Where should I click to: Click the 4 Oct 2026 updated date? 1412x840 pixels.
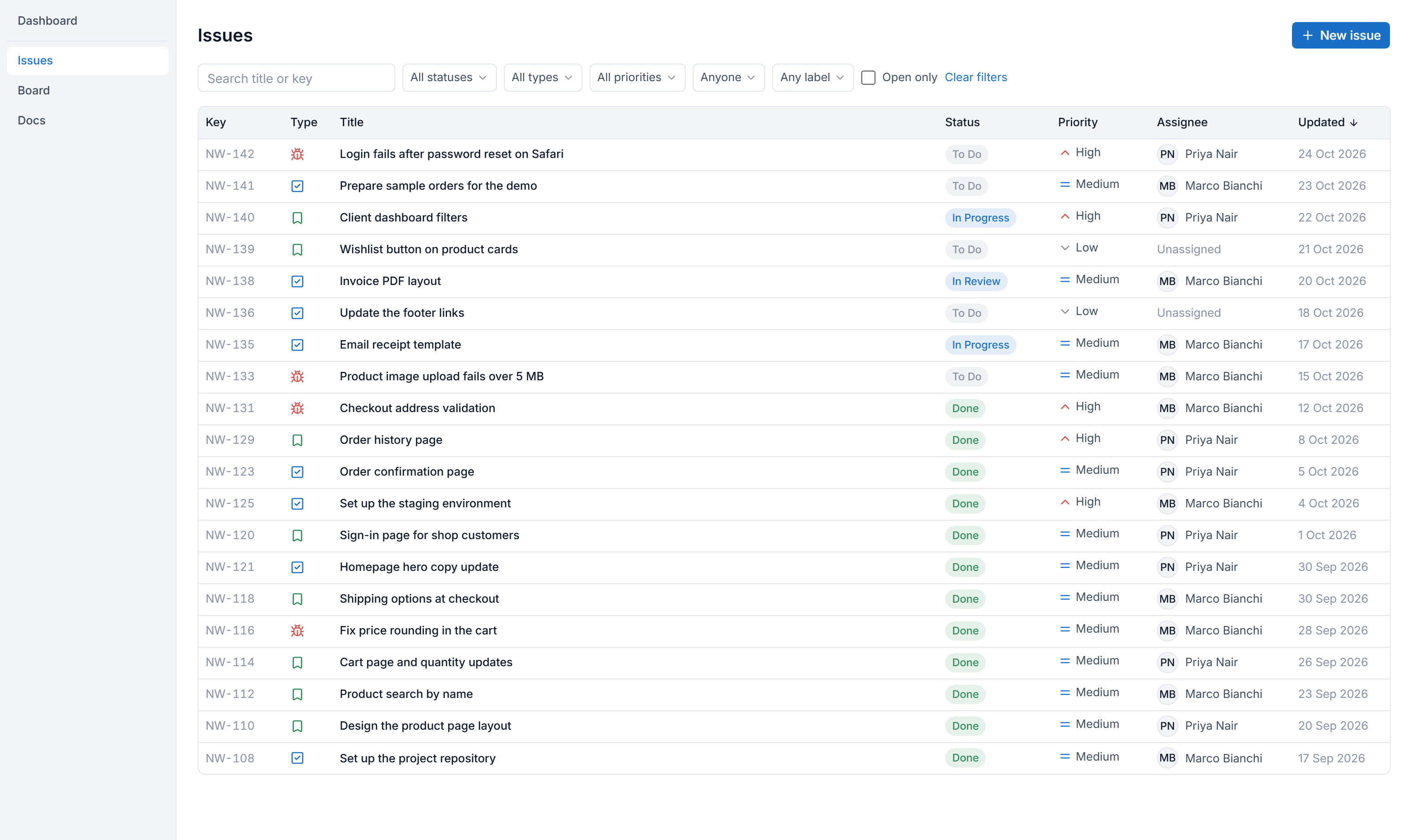pyautogui.click(x=1328, y=503)
